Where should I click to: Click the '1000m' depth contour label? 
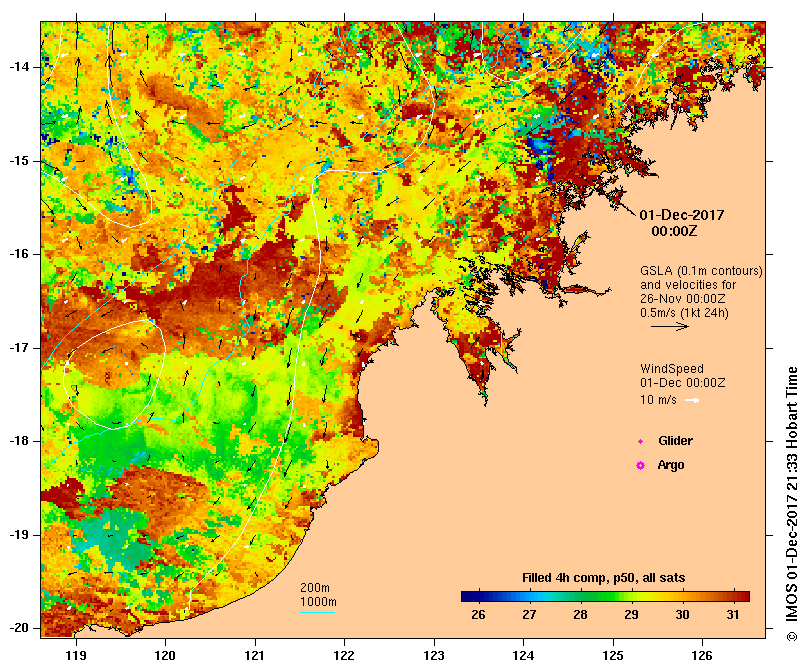click(318, 602)
